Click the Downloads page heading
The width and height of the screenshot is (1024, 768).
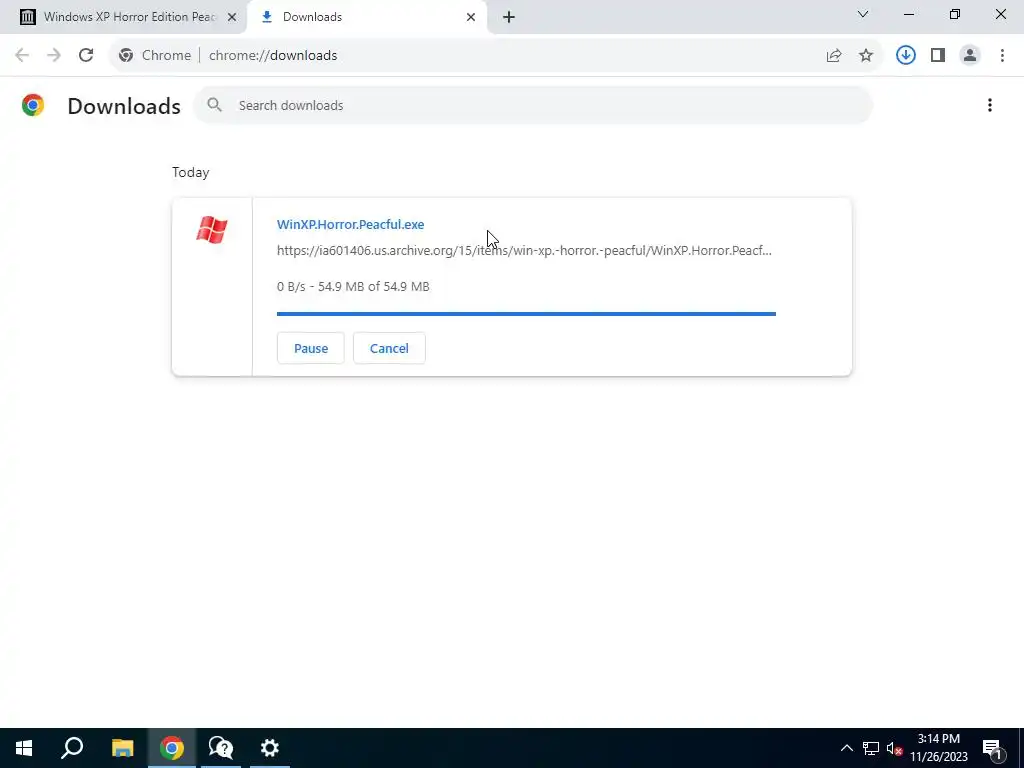124,106
